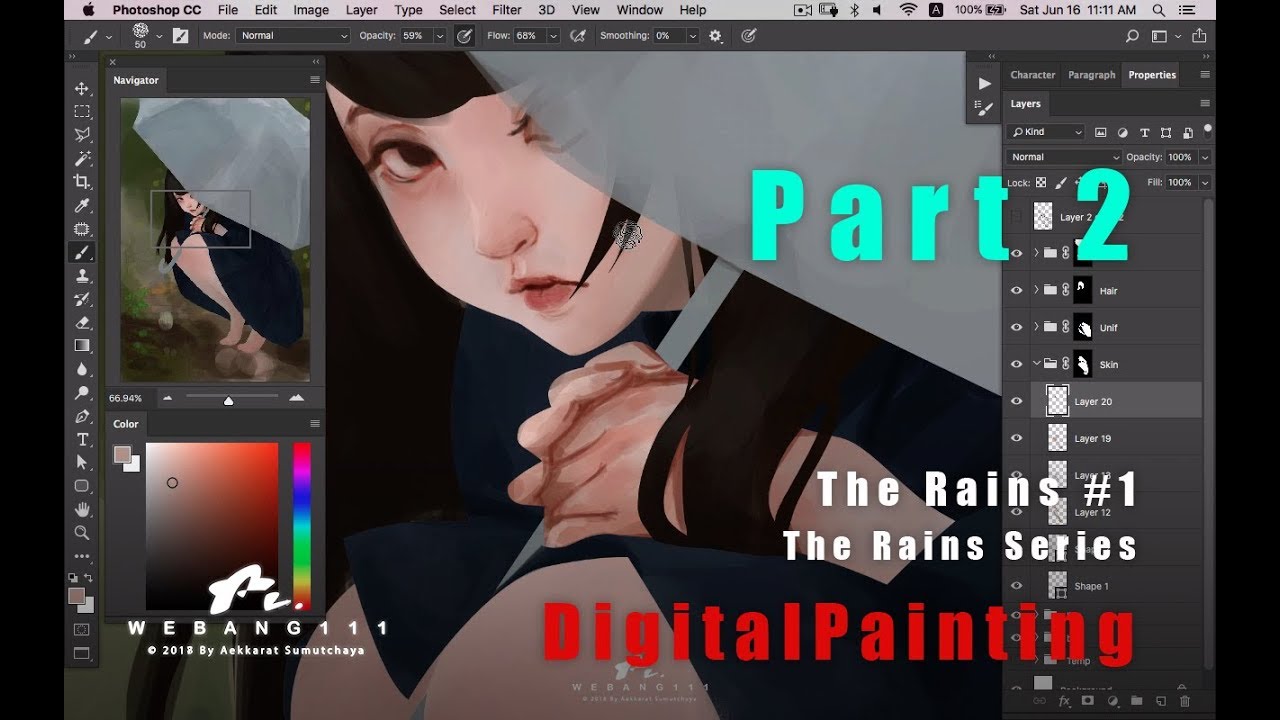Open the Window menu
The image size is (1280, 720).
point(640,10)
